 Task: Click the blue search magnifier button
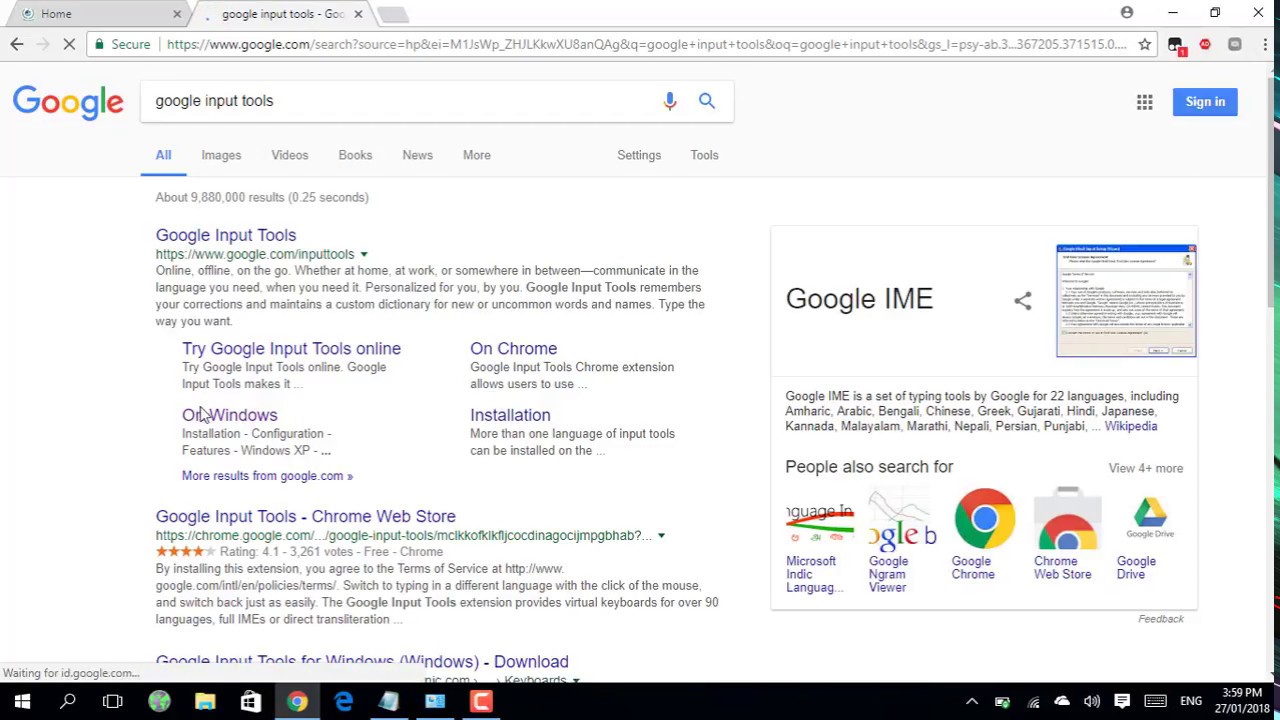pos(707,101)
